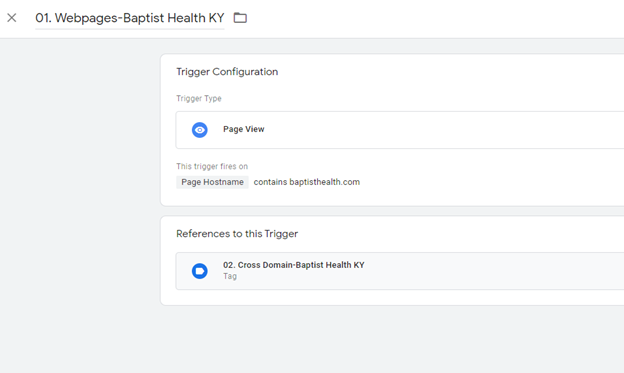Select the Page View trigger type row
The height and width of the screenshot is (373, 624).
[x=400, y=130]
